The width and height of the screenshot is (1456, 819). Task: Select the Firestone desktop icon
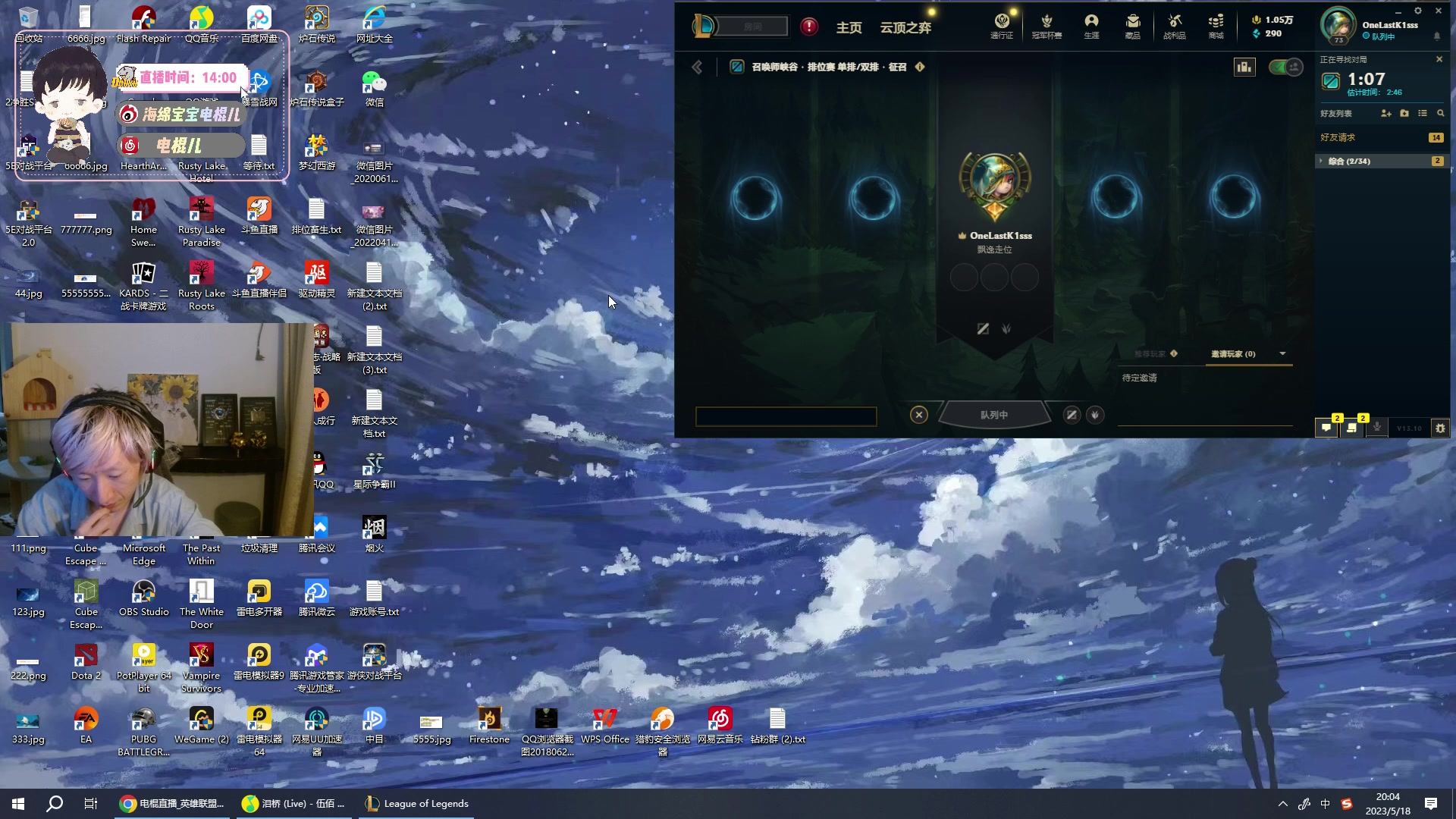tap(489, 726)
